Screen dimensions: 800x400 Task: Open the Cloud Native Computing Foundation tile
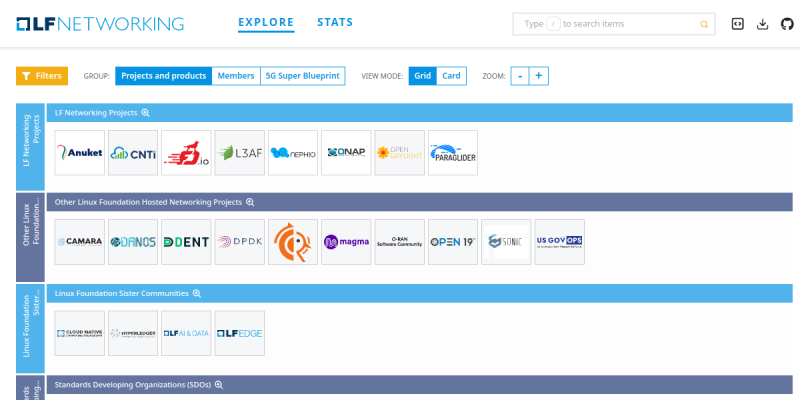[80, 333]
